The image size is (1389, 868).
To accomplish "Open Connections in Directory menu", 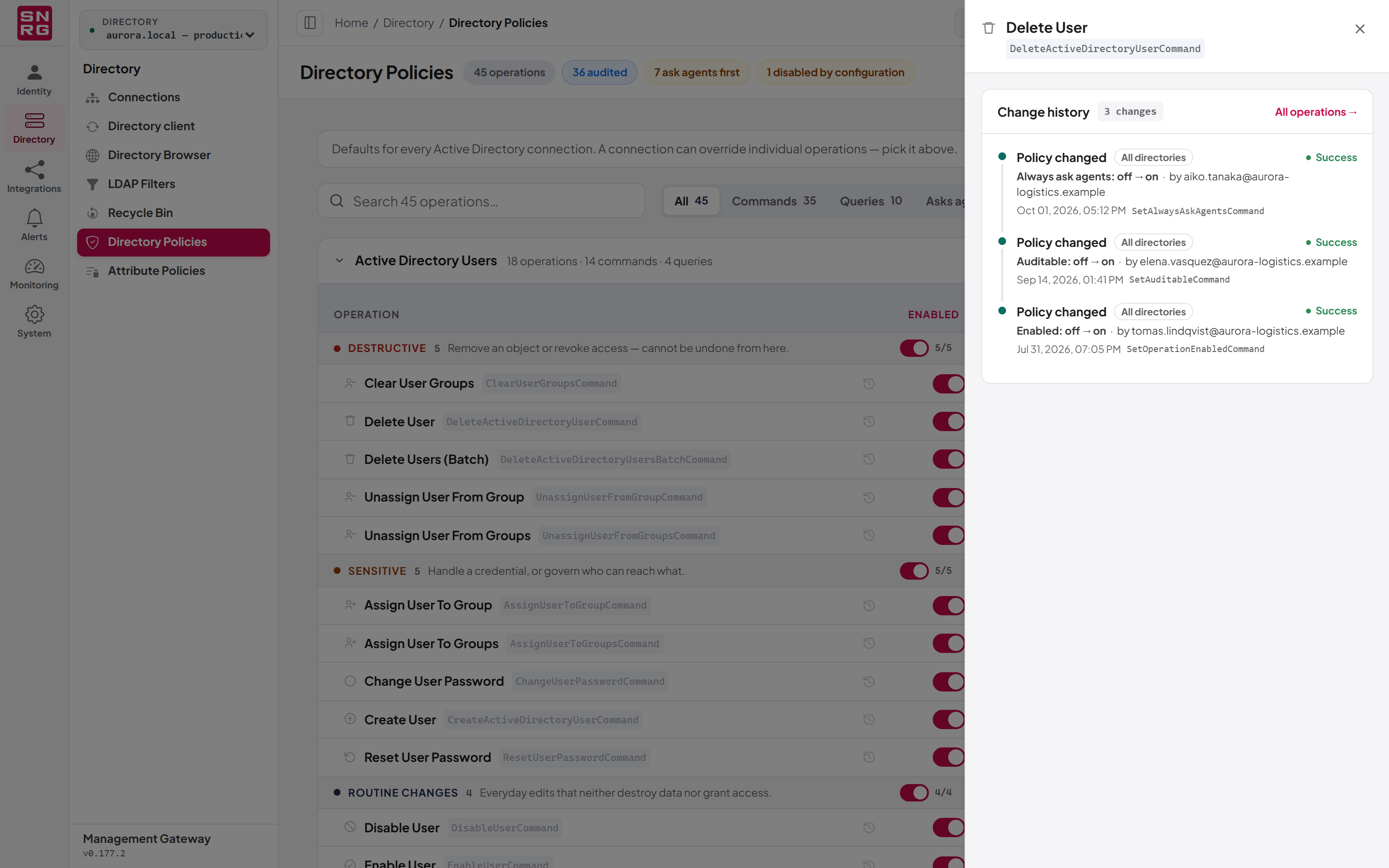I will tap(173, 97).
